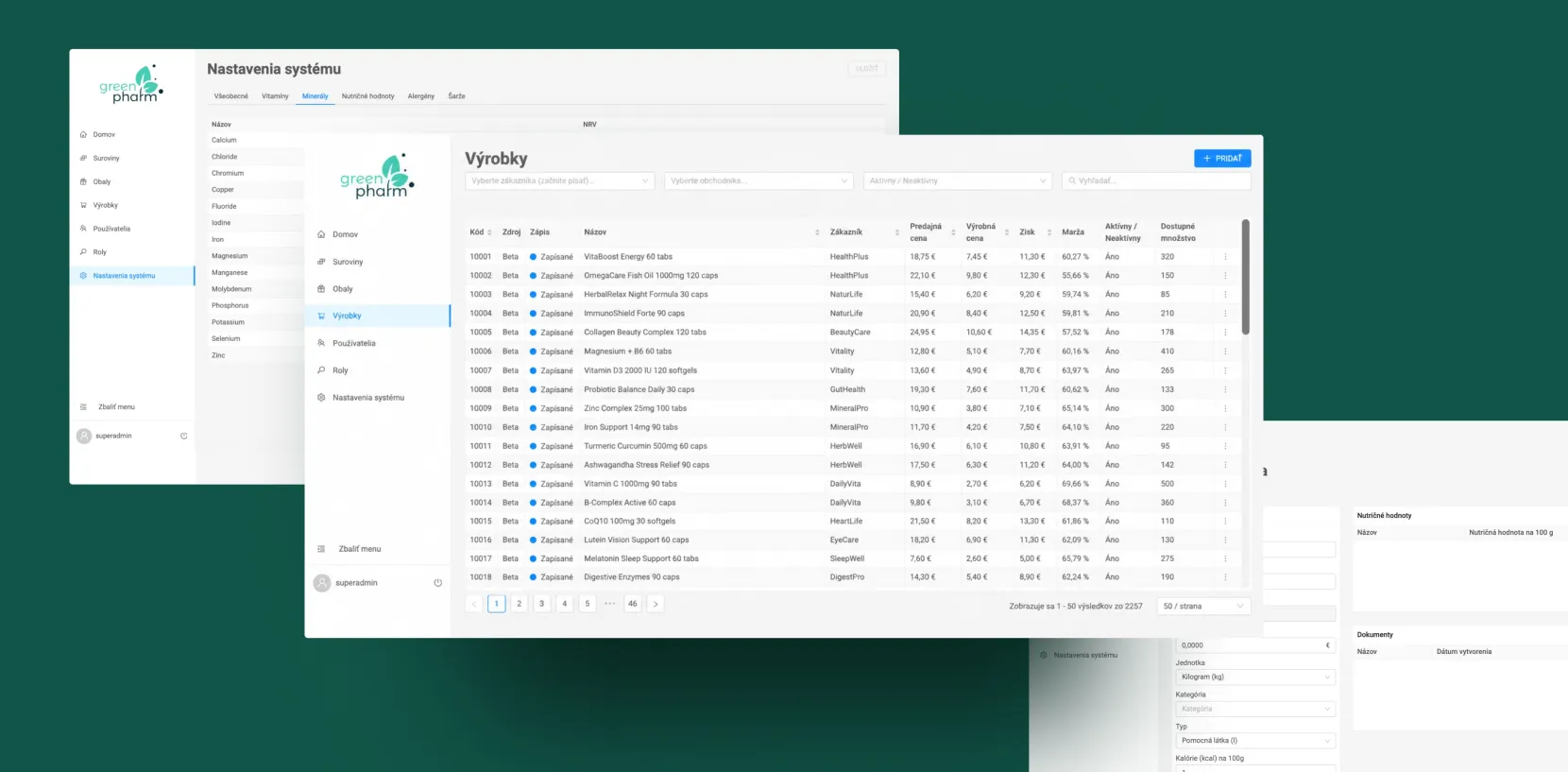Open Aktívny / Neaktívny filter dropdown
This screenshot has width=1568, height=772.
958,180
